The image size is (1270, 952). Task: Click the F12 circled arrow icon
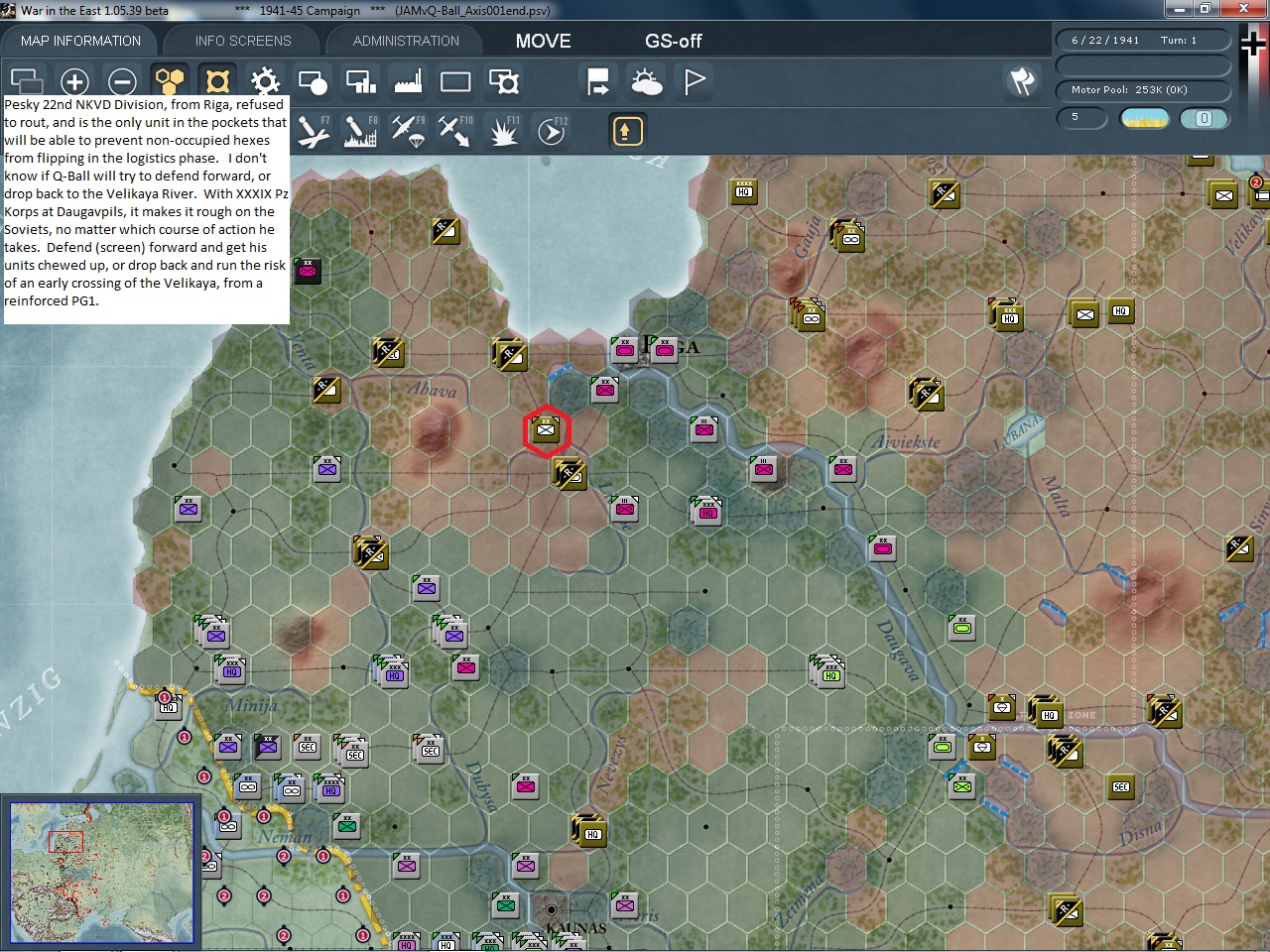pos(552,131)
